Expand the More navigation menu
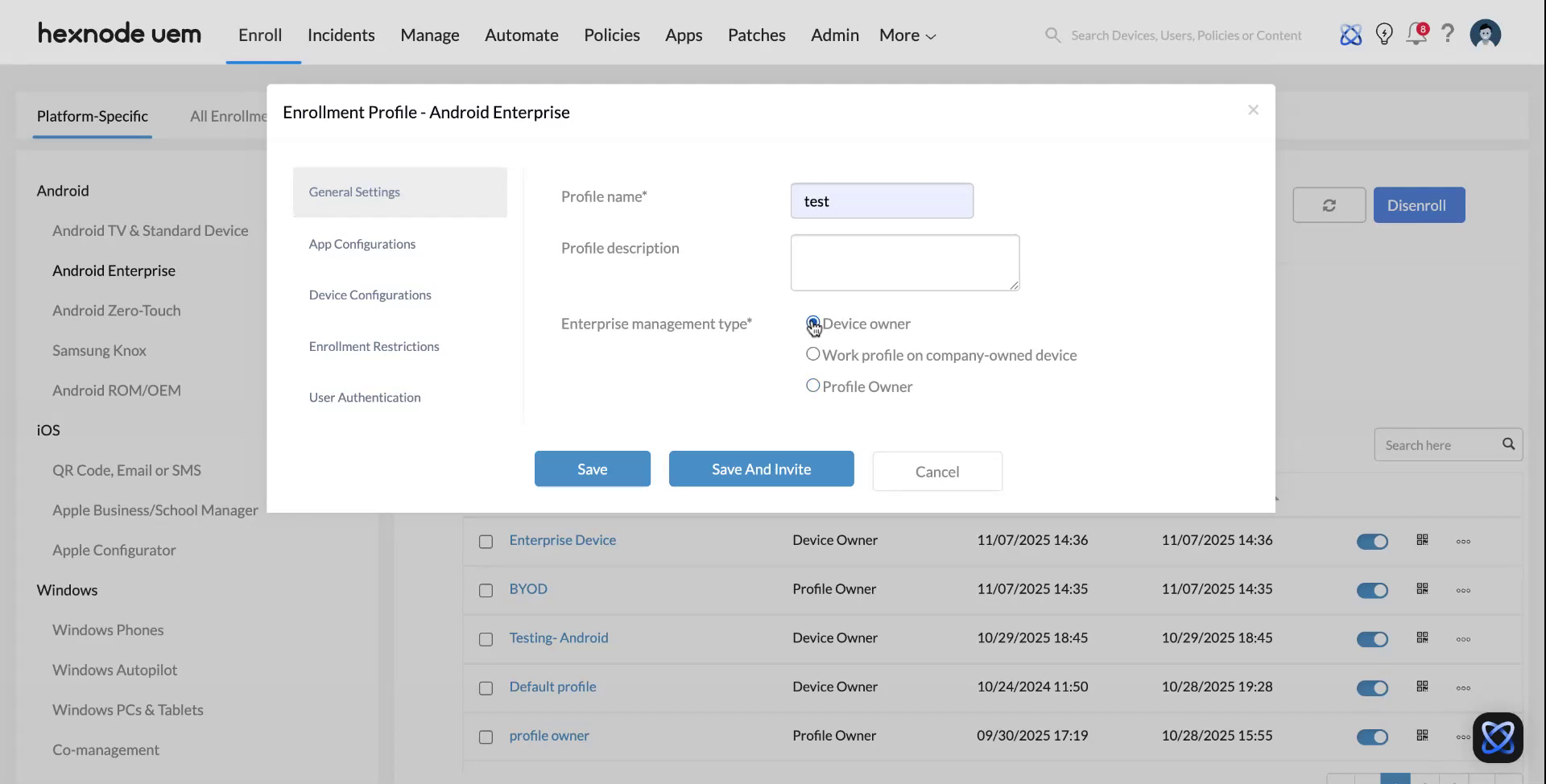1546x784 pixels. tap(906, 35)
